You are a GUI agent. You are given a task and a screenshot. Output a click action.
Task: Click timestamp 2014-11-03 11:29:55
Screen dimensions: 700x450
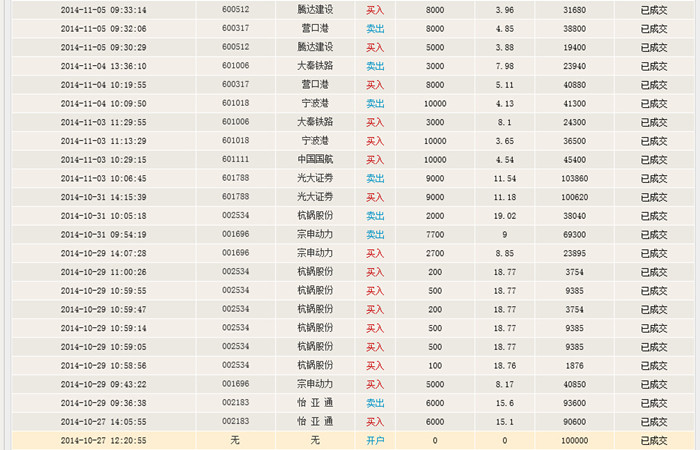(x=103, y=122)
